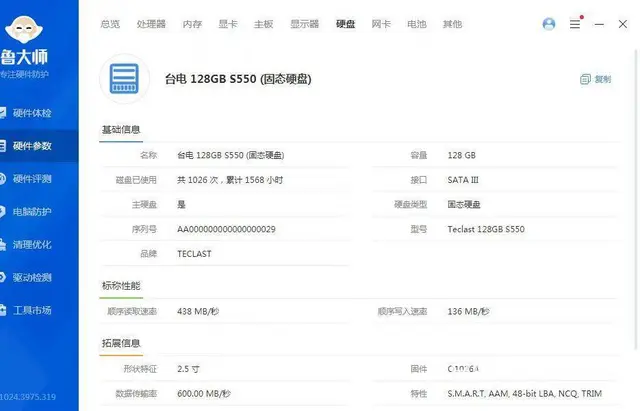Screen dimensions: 640x411
Task: Open the 主板 tab
Action: [263, 24]
